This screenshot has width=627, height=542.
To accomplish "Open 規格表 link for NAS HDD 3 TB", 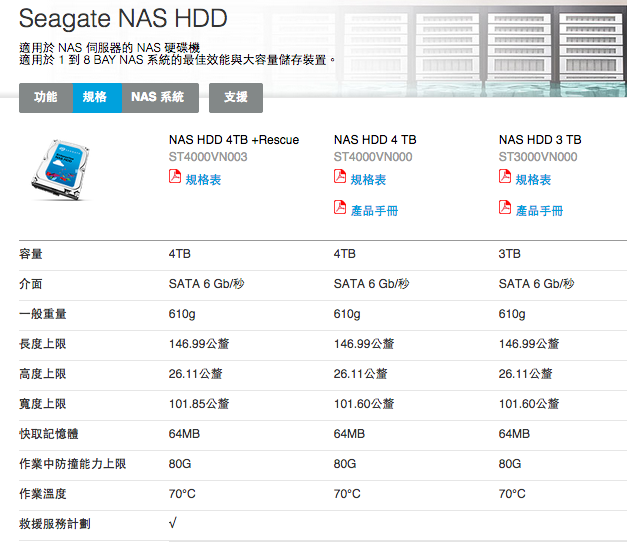I will click(x=533, y=180).
